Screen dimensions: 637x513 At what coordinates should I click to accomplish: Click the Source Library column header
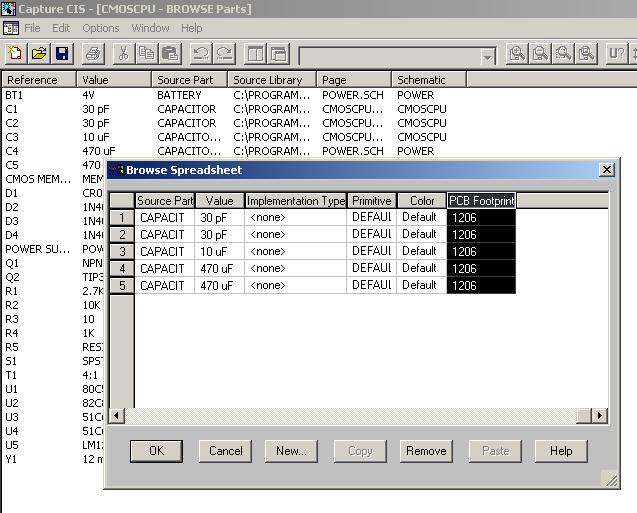[x=272, y=80]
